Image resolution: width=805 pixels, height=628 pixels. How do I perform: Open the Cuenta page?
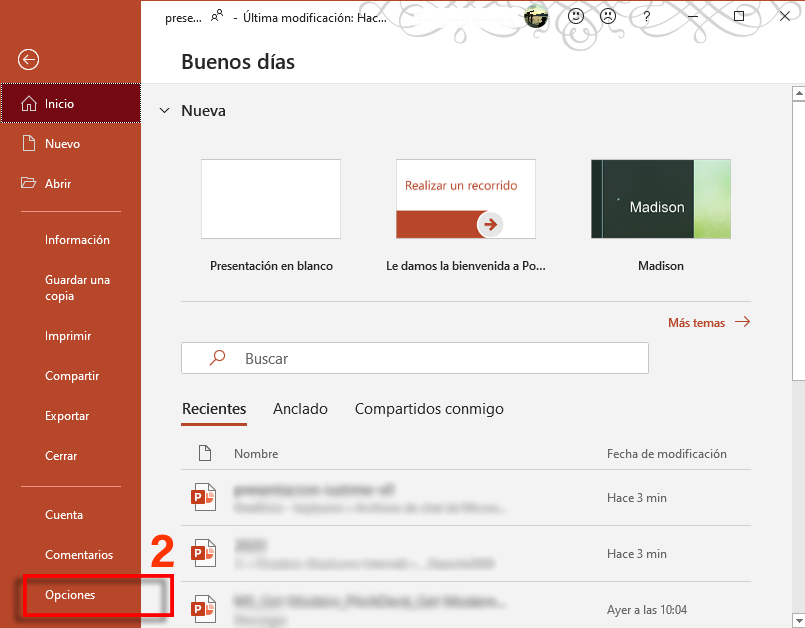64,515
